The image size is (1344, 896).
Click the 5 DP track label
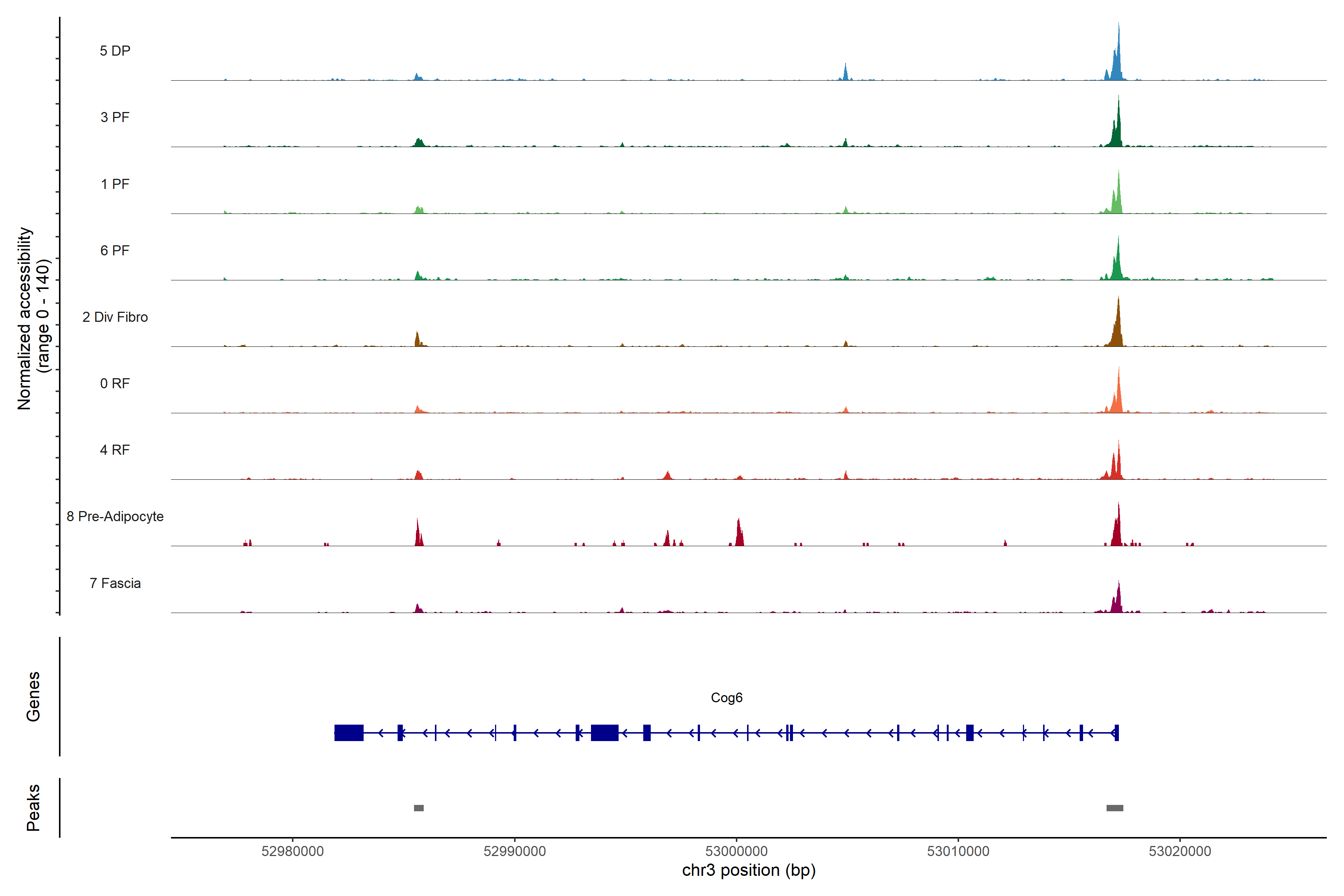[115, 51]
